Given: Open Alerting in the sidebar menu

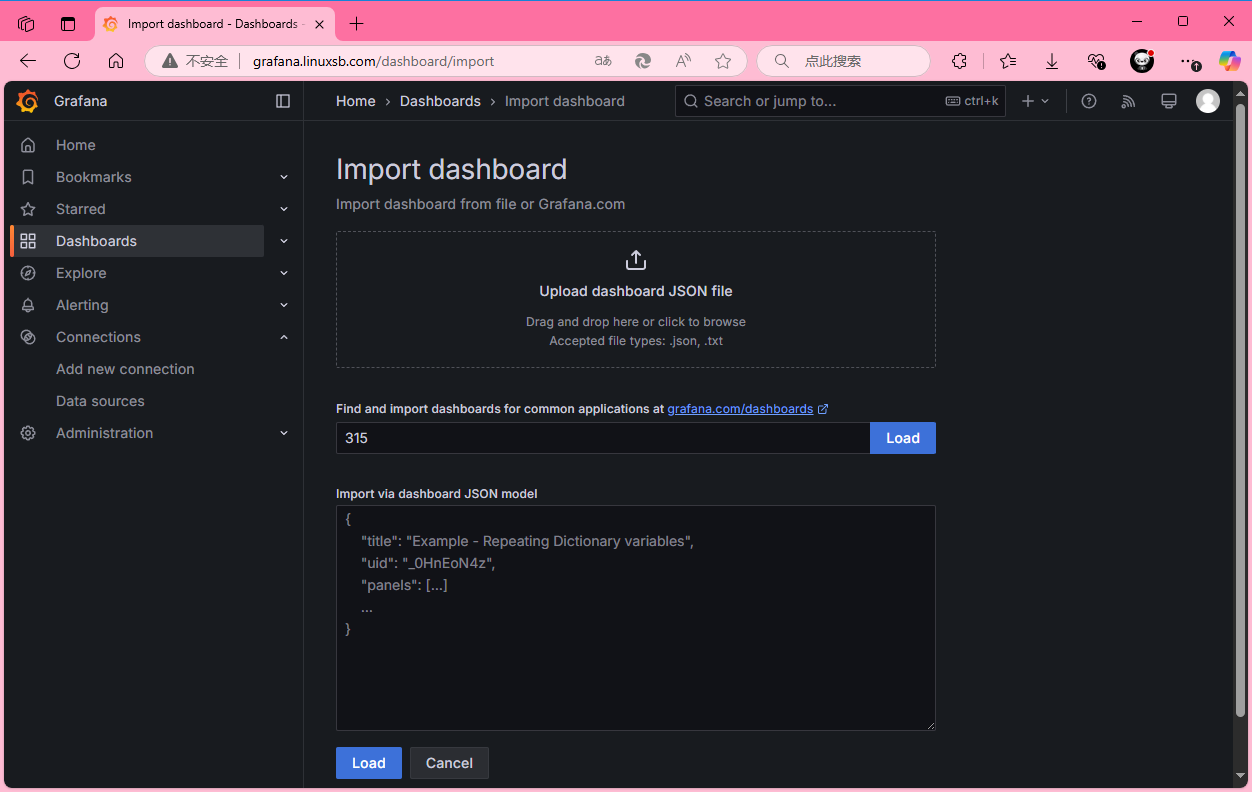Looking at the screenshot, I should [x=82, y=305].
